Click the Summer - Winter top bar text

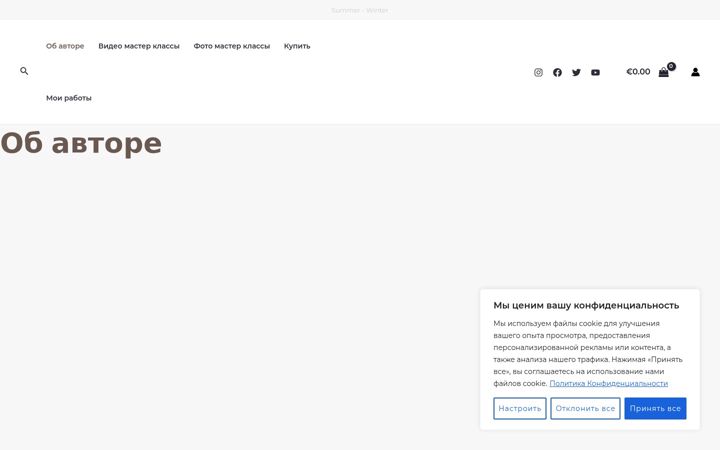[x=360, y=10]
